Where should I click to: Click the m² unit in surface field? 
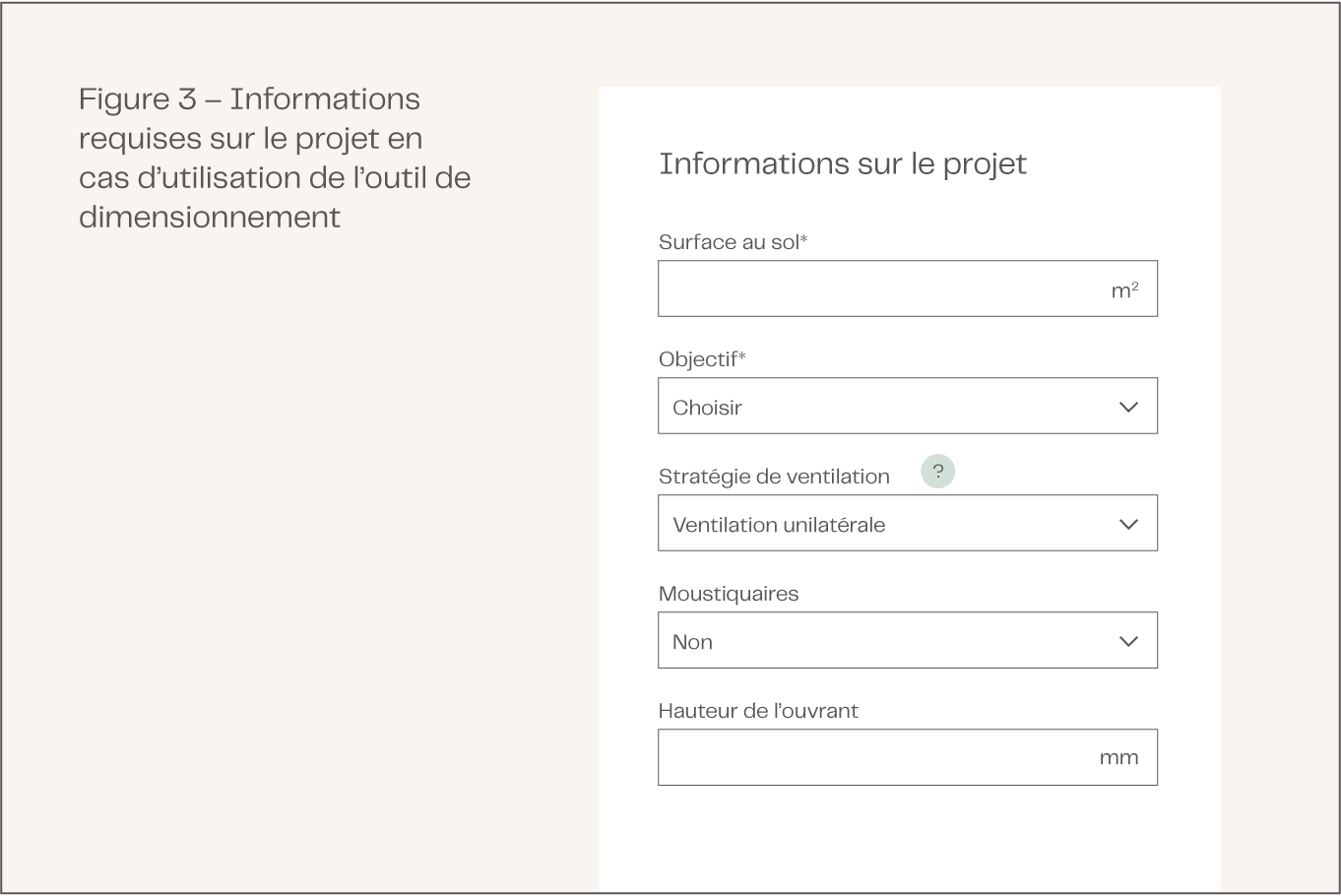click(x=1124, y=289)
